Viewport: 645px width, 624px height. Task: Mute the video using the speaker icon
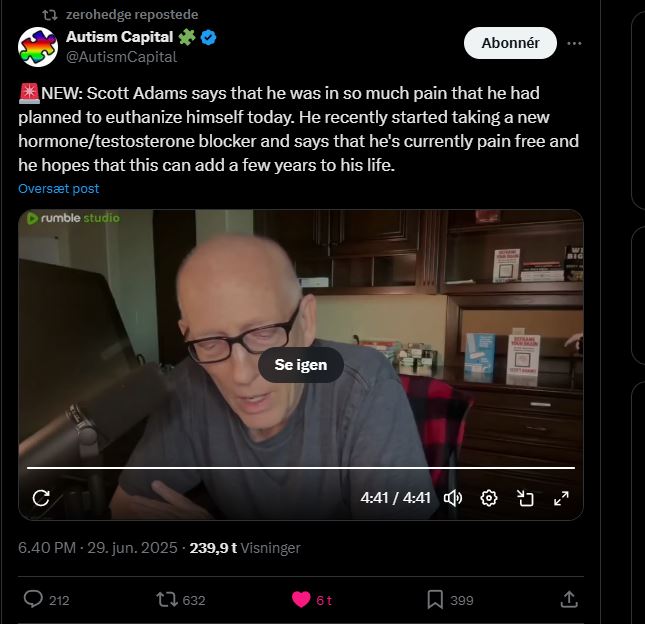(453, 498)
